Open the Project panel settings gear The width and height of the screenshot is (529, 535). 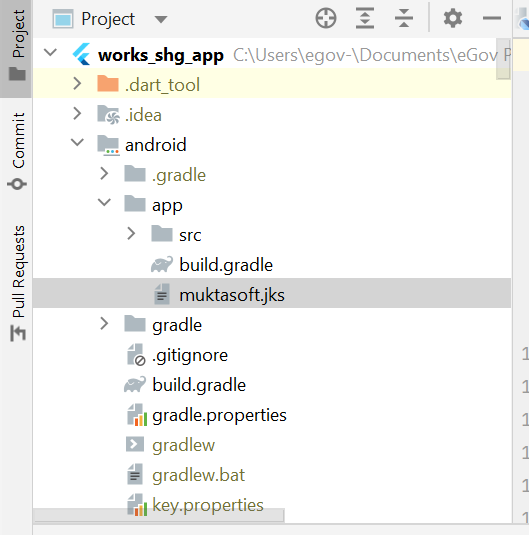pyautogui.click(x=453, y=18)
